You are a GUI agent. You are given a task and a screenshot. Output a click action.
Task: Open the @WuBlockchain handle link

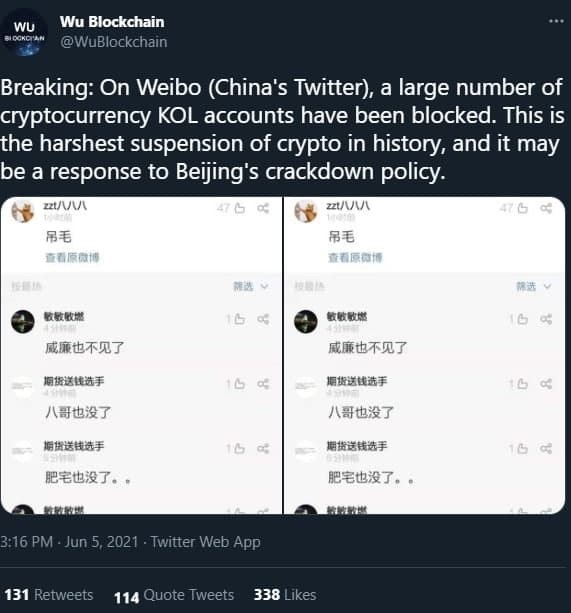[x=113, y=42]
